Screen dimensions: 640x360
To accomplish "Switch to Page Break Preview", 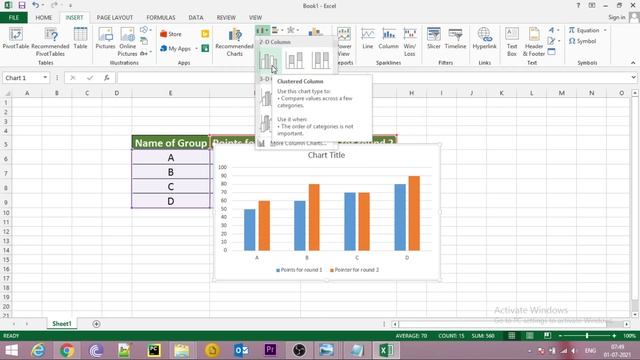I will [547, 336].
